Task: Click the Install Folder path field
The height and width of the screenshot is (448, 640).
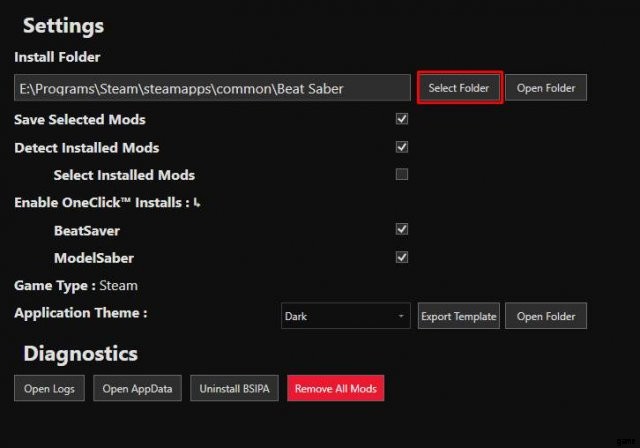Action: pyautogui.click(x=212, y=88)
